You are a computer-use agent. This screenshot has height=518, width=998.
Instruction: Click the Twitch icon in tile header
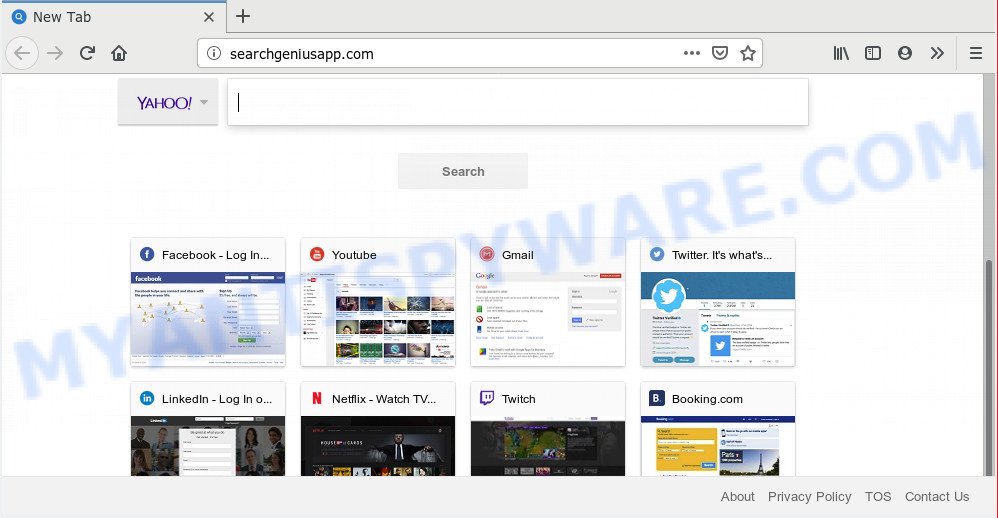(487, 398)
